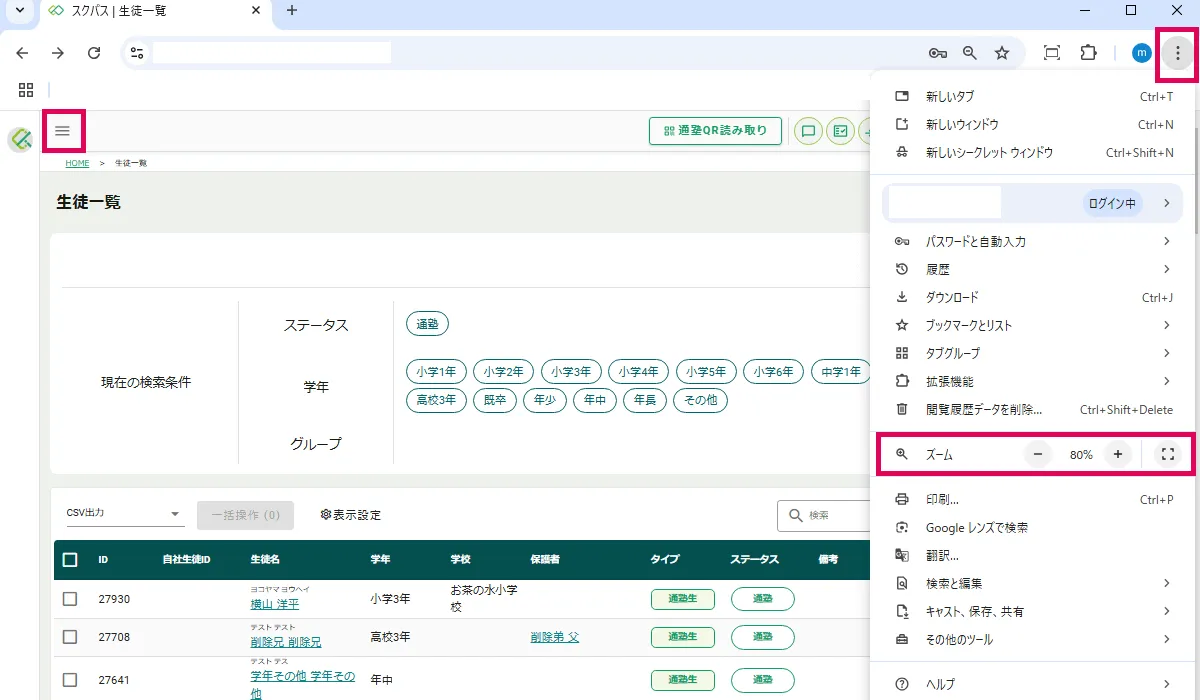Expand 検索と編集 submenu
The width and height of the screenshot is (1200, 700).
(1033, 584)
